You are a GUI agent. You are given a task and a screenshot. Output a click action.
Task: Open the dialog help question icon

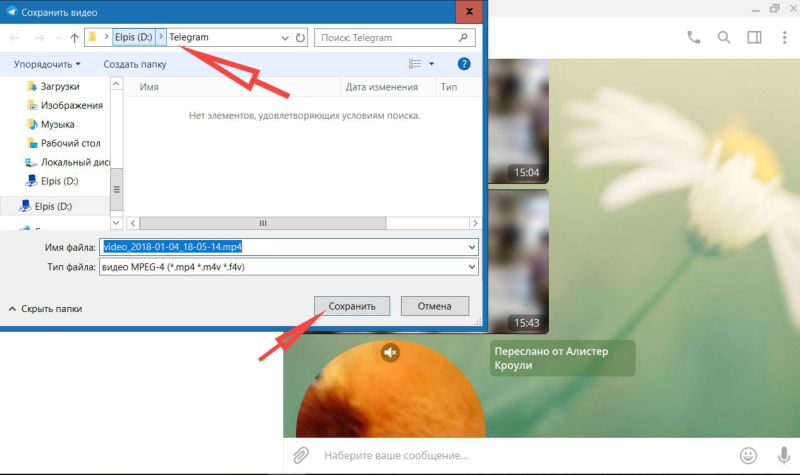(x=464, y=64)
